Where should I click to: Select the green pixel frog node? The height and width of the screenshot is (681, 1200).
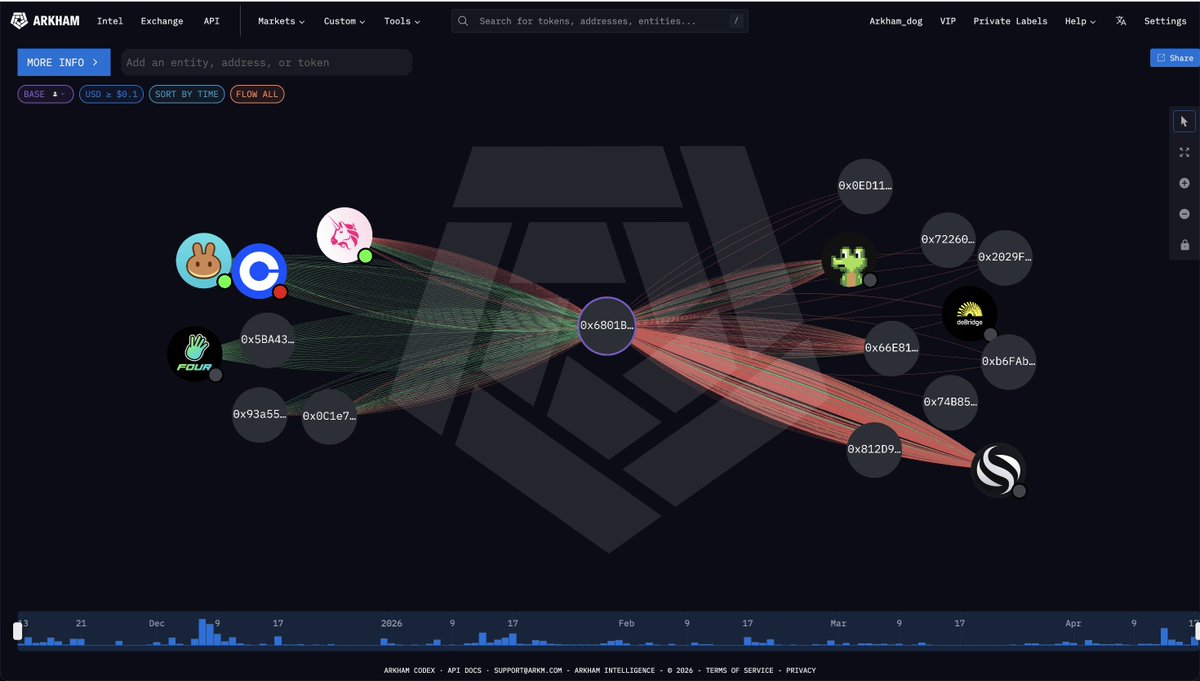[849, 260]
